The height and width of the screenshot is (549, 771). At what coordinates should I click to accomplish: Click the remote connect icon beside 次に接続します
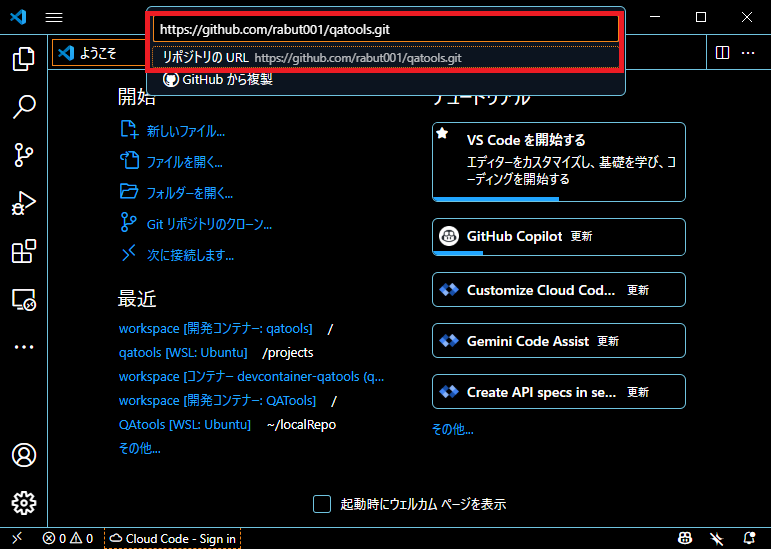pyautogui.click(x=129, y=254)
